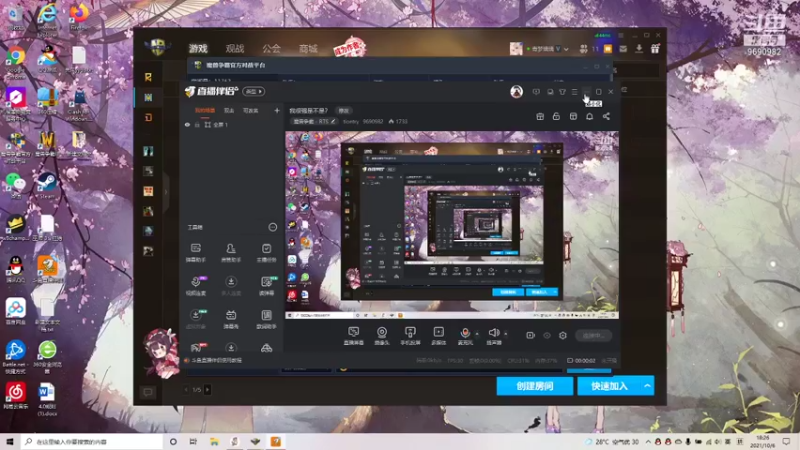Click the 创建房间 button
Viewport: 800px width, 450px height.
[535, 386]
